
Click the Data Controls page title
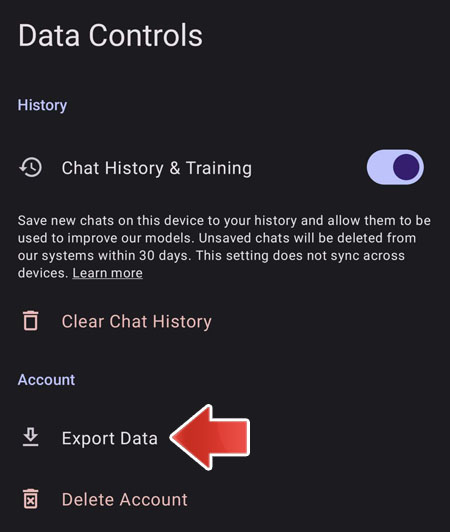tap(111, 35)
